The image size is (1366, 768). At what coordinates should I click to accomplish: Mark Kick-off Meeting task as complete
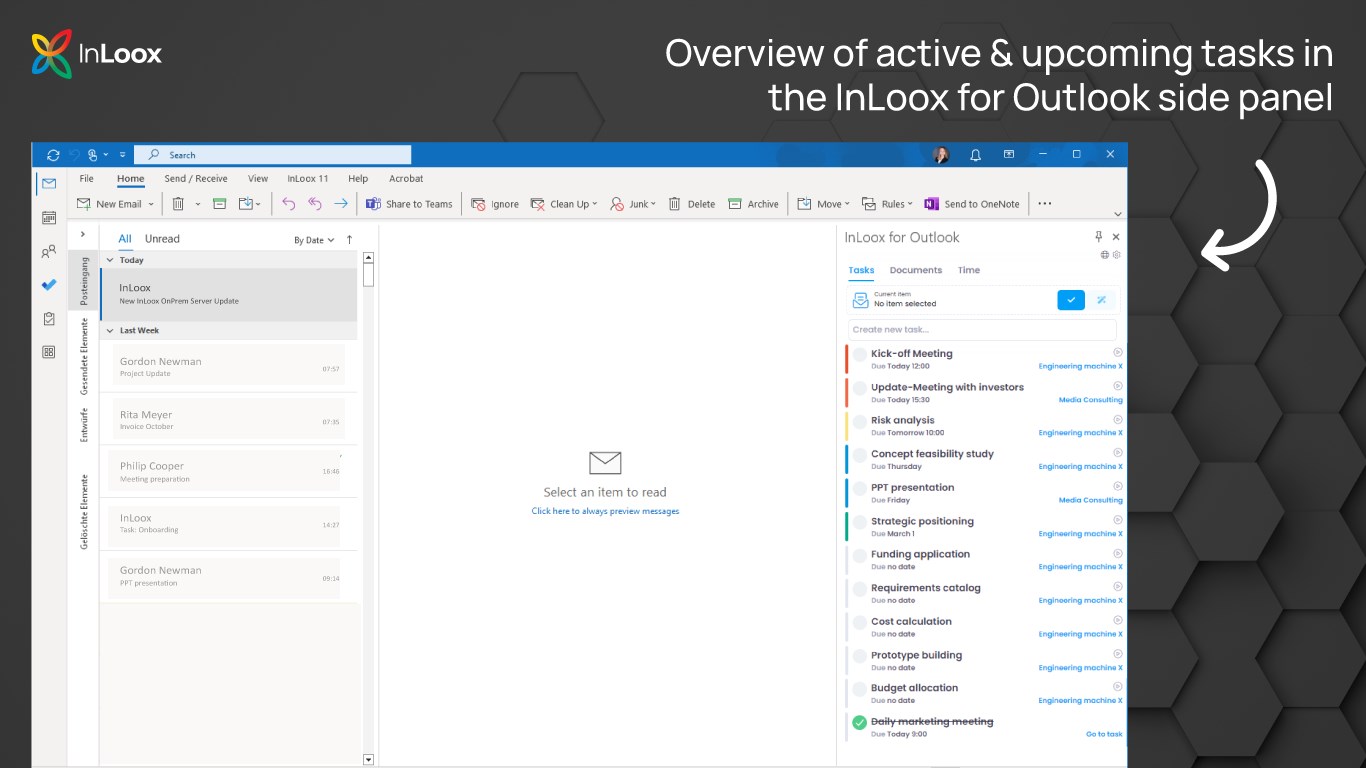pyautogui.click(x=859, y=359)
